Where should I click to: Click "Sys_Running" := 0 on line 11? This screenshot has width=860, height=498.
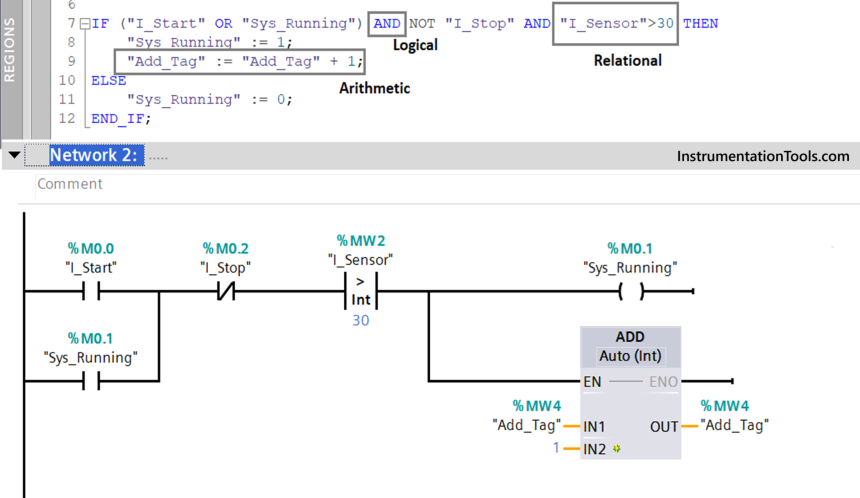pos(210,99)
